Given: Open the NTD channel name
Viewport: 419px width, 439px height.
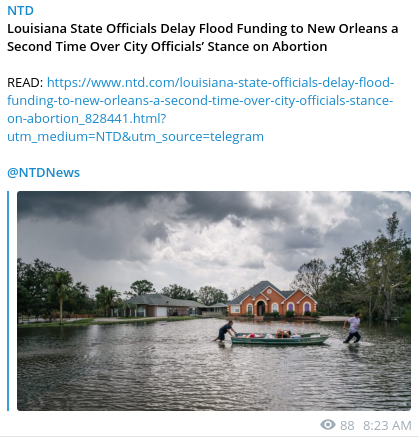Looking at the screenshot, I should [x=20, y=11].
